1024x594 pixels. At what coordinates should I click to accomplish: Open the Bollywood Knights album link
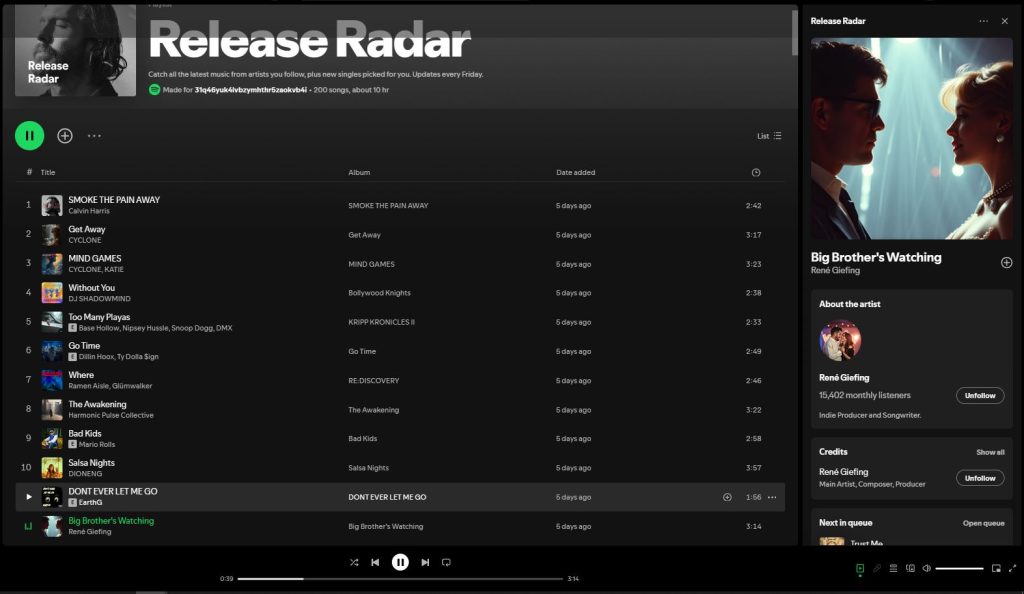point(379,293)
